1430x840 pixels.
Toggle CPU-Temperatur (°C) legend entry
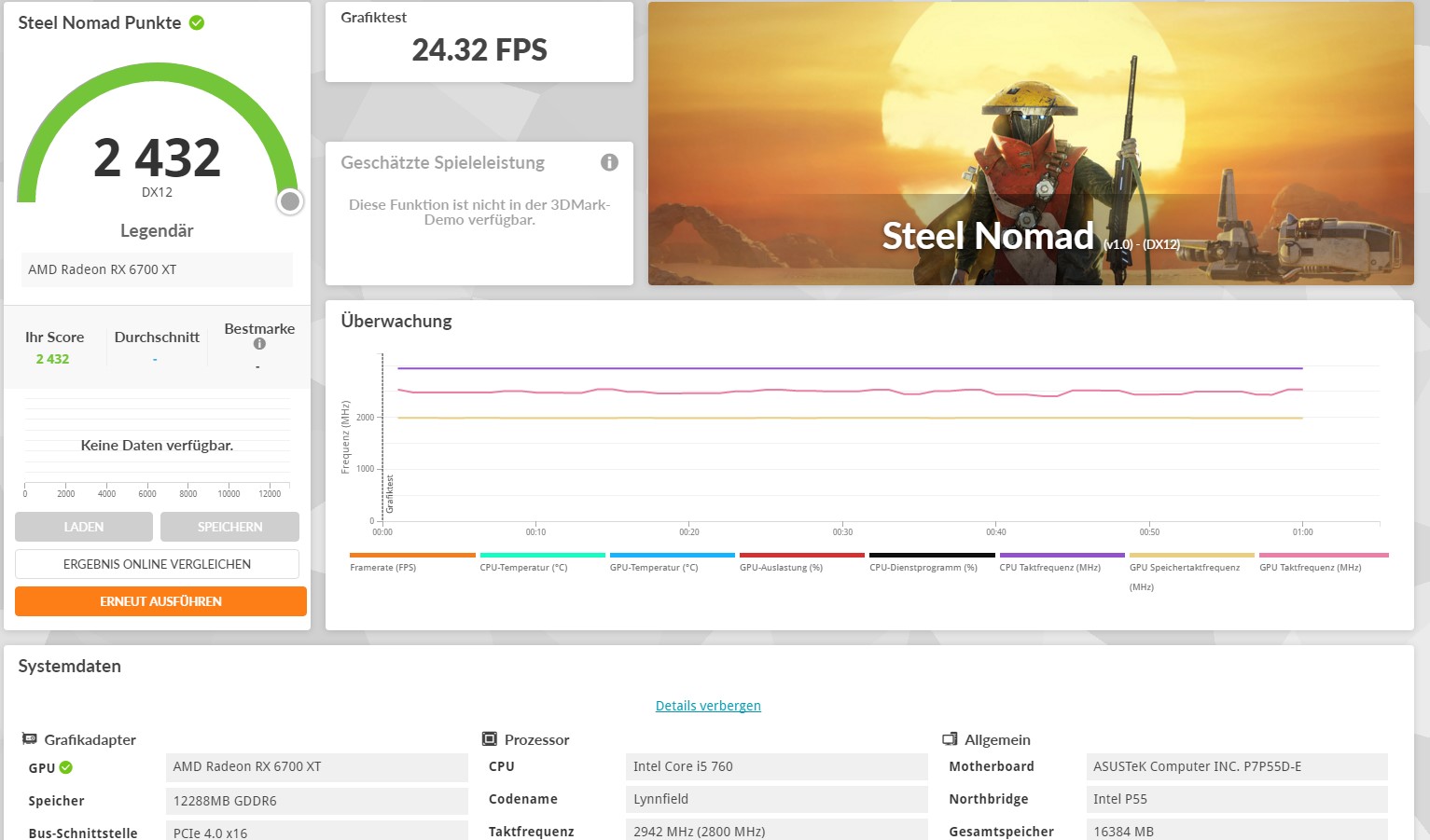pos(542,562)
